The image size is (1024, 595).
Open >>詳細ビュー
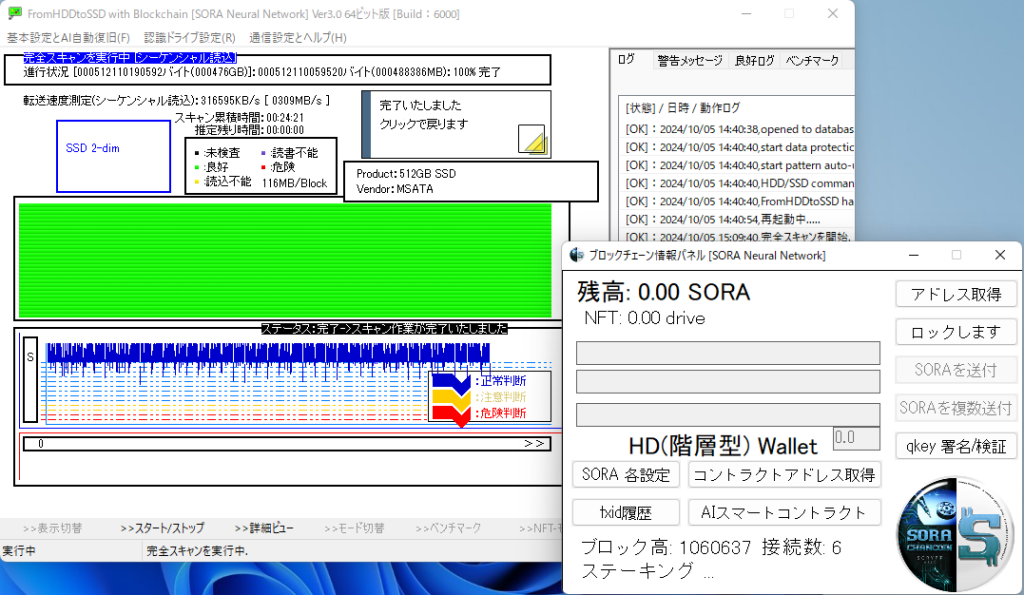pos(264,528)
